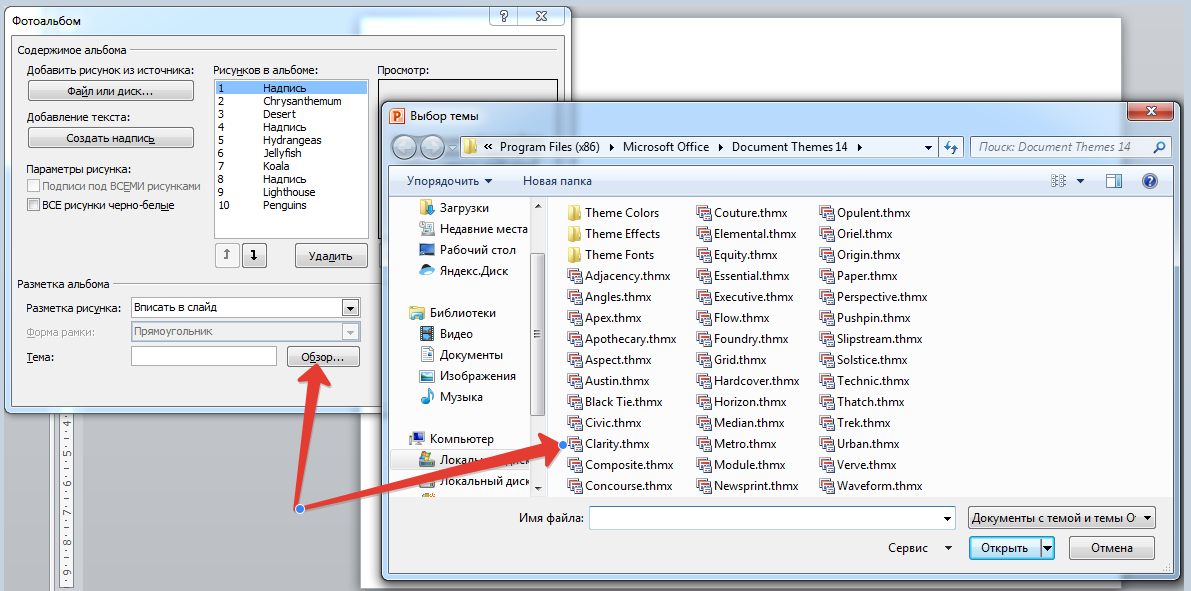Click the change view icon
Screen dimensions: 1191x591
(x=1059, y=181)
